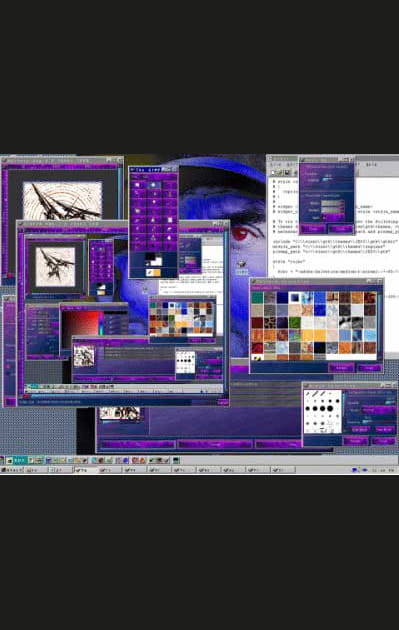Select the Crop tool in toolbox
Viewport: 399px width, 630px height.
[170, 202]
